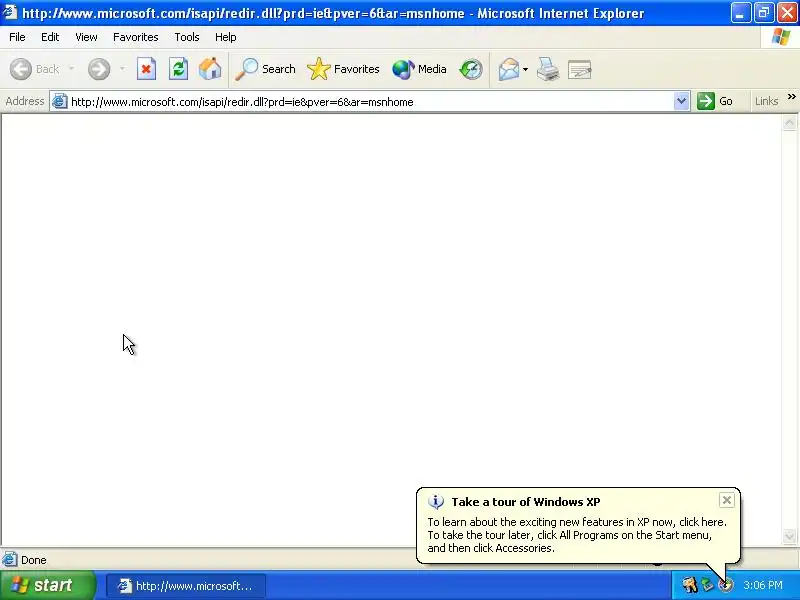The width and height of the screenshot is (800, 600).
Task: Open the File menu
Action: [17, 37]
